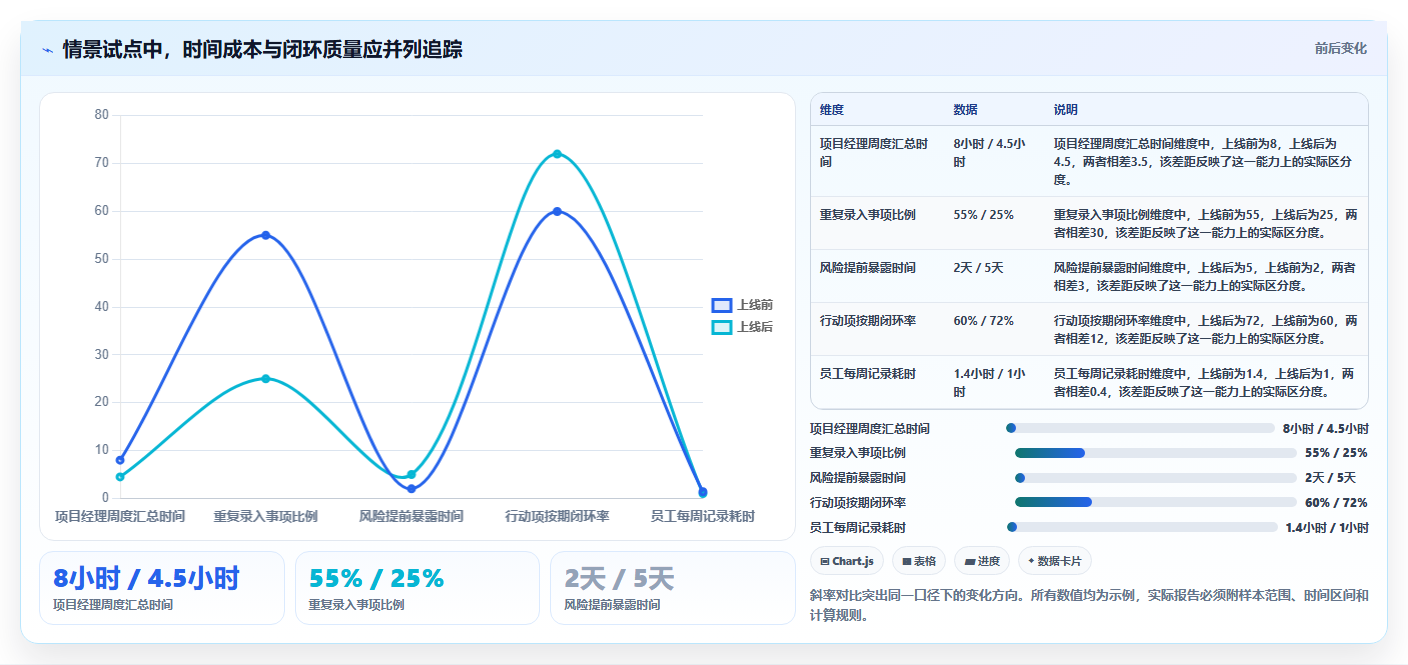The image size is (1408, 665).
Task: Click the footnote starting 斜率对比突出
Action: point(1089,605)
